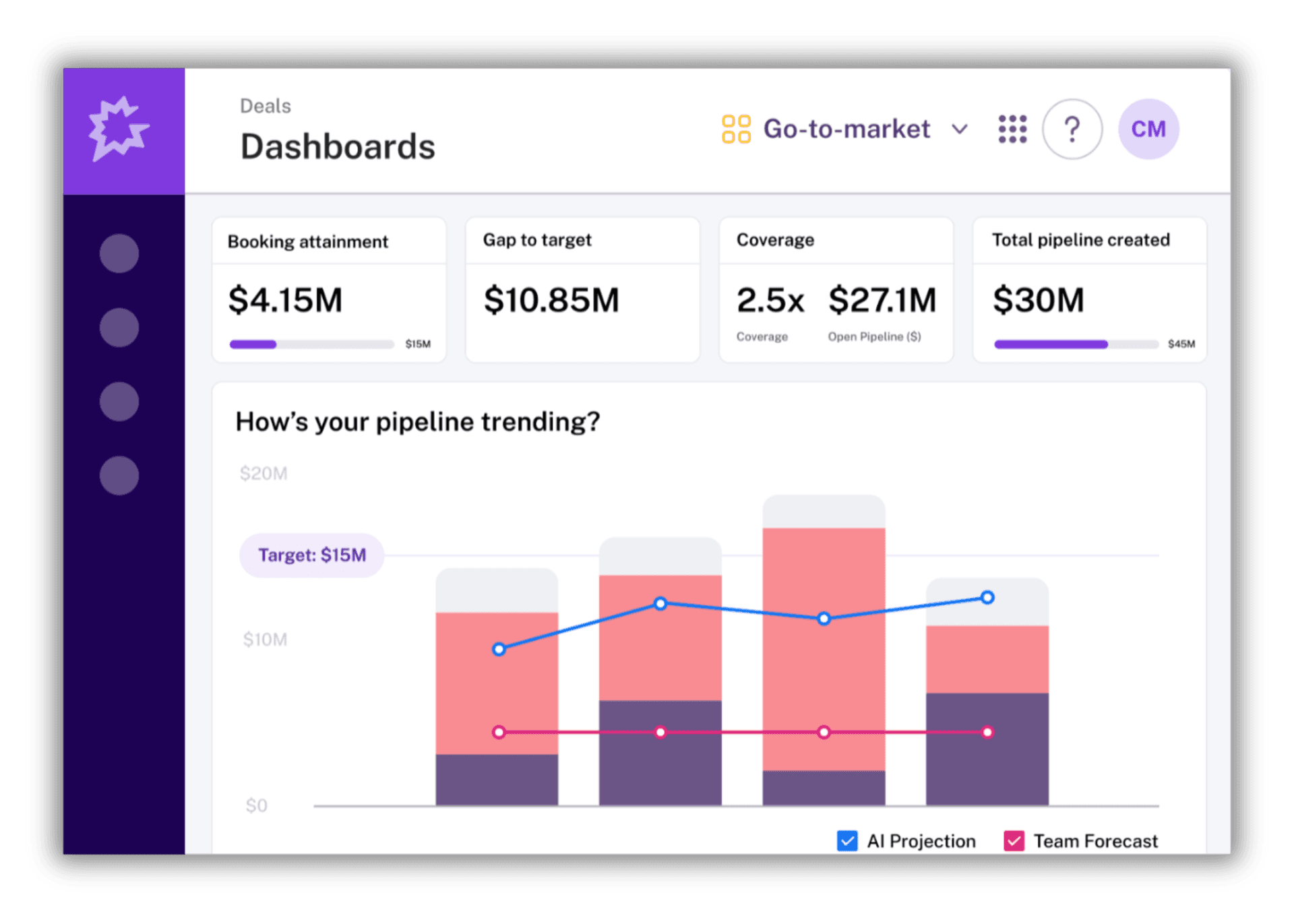
Task: Open the CM user avatar
Action: pos(1148,129)
